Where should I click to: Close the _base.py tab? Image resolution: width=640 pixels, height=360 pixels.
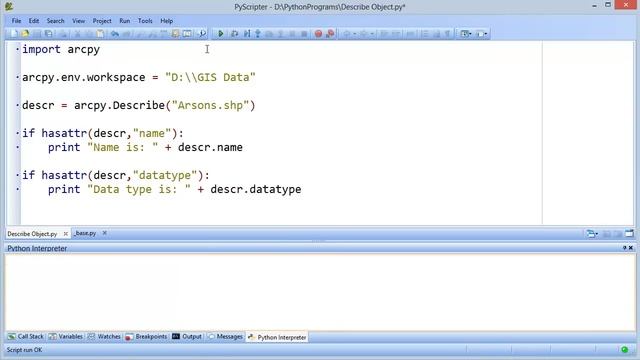click(x=104, y=233)
